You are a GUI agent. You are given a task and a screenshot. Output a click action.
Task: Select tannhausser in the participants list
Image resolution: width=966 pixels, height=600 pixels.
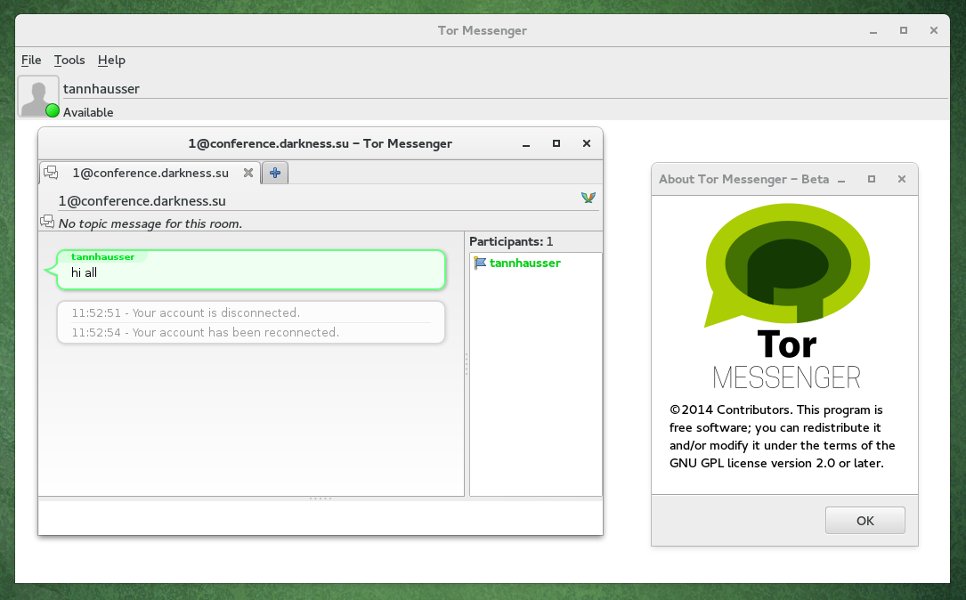coord(525,263)
